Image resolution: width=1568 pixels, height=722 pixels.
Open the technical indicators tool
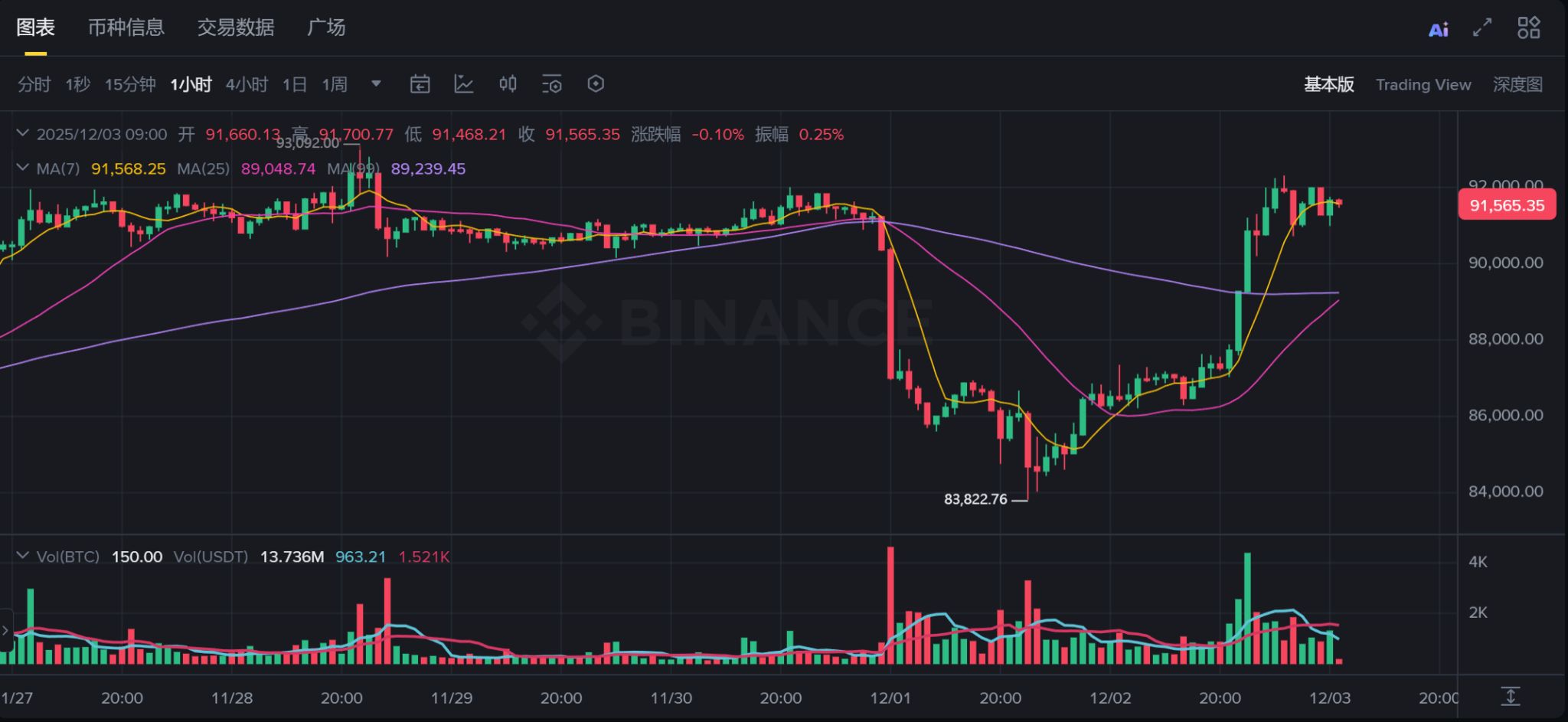click(x=464, y=84)
